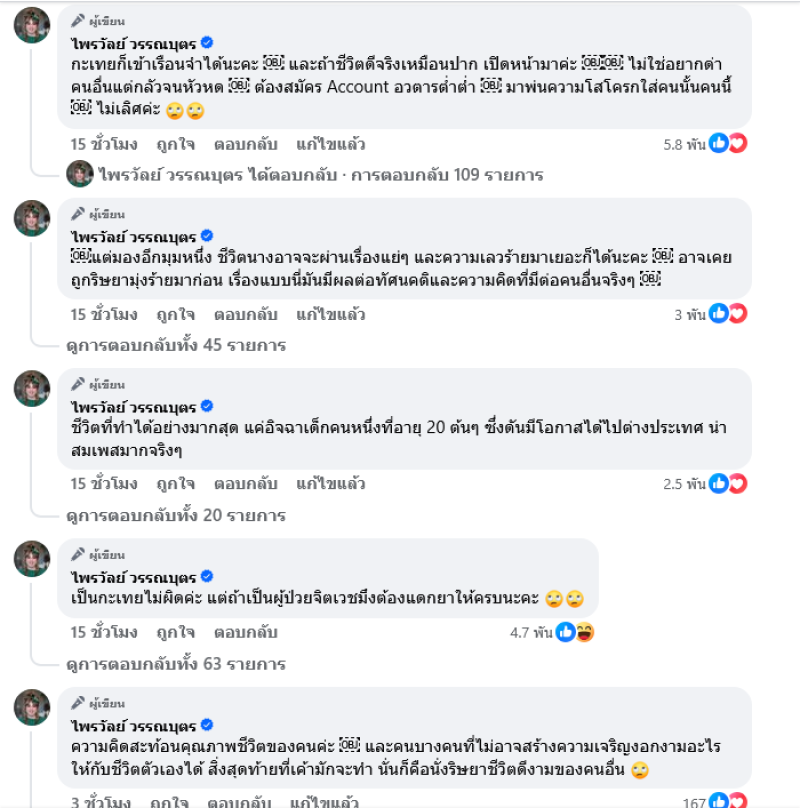The image size is (800, 808).
Task: Click reaction icons next to the 3 พัน count
Action: (x=727, y=314)
